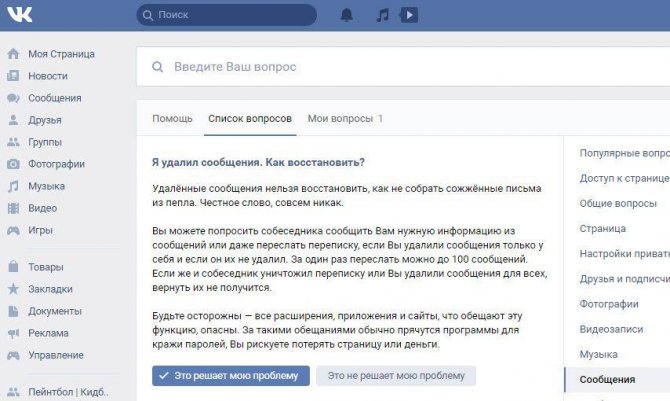Switch to the Помощь tab
The height and width of the screenshot is (401, 670).
(172, 118)
